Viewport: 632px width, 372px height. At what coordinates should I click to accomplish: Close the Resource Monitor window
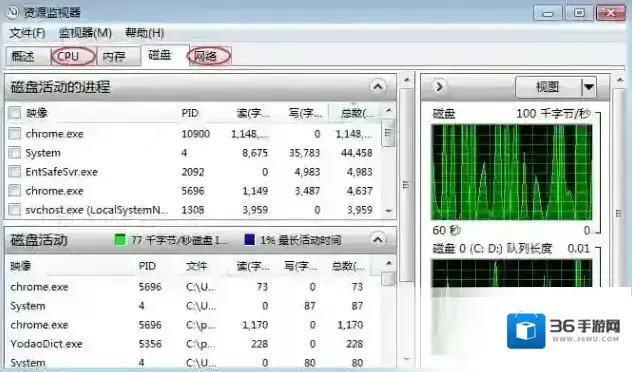coord(611,13)
